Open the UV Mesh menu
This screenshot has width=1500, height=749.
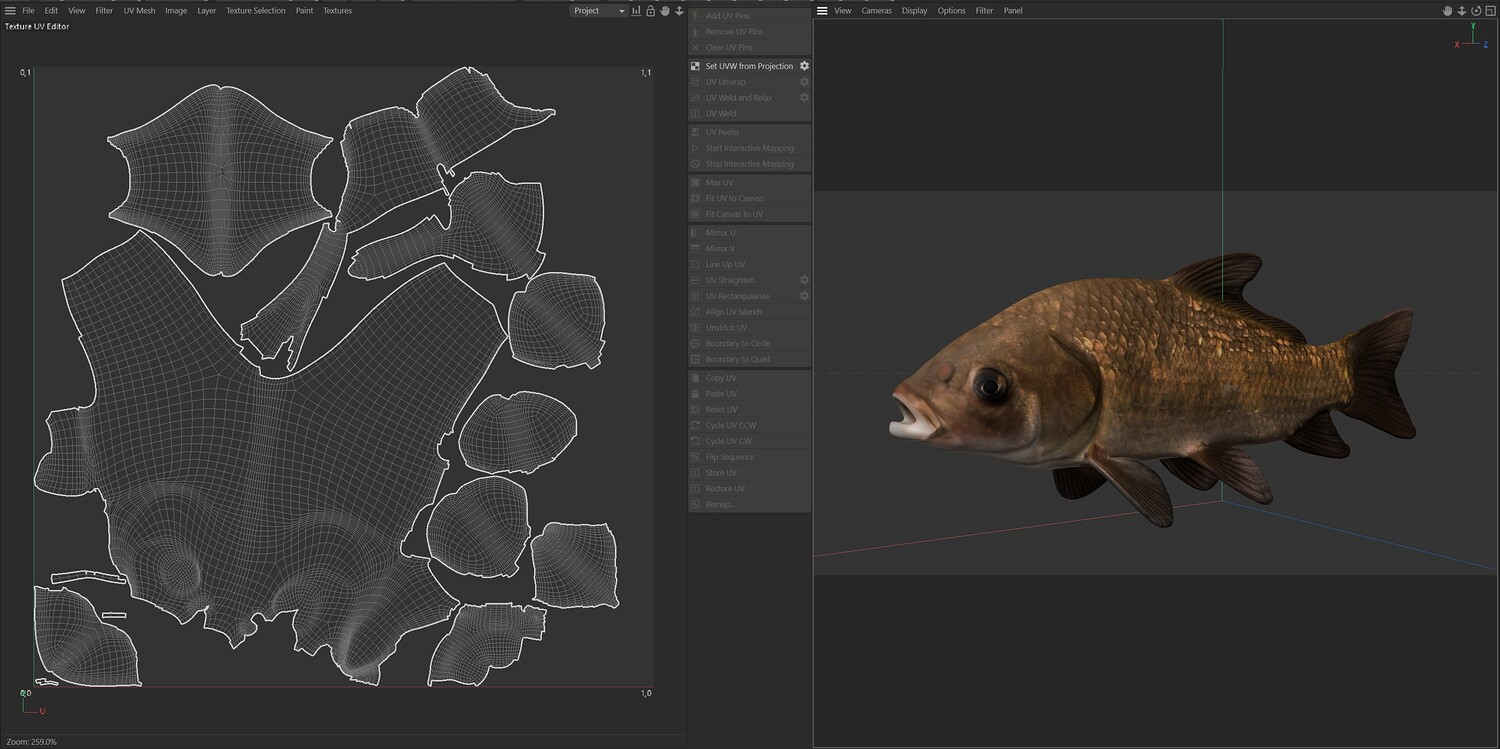(139, 11)
